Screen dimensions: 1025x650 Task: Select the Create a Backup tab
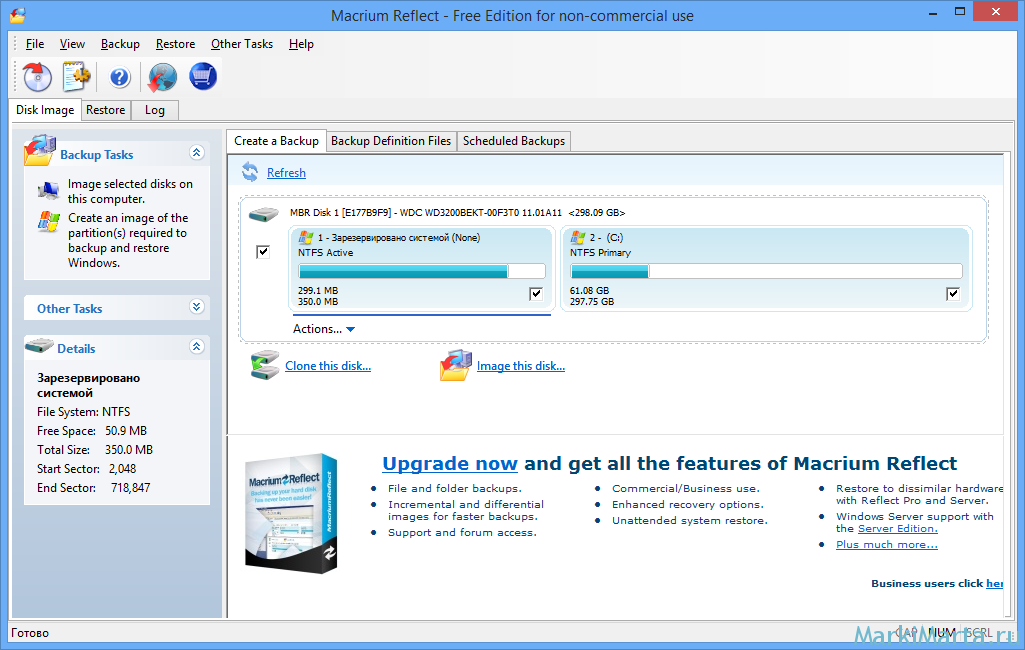coord(277,141)
